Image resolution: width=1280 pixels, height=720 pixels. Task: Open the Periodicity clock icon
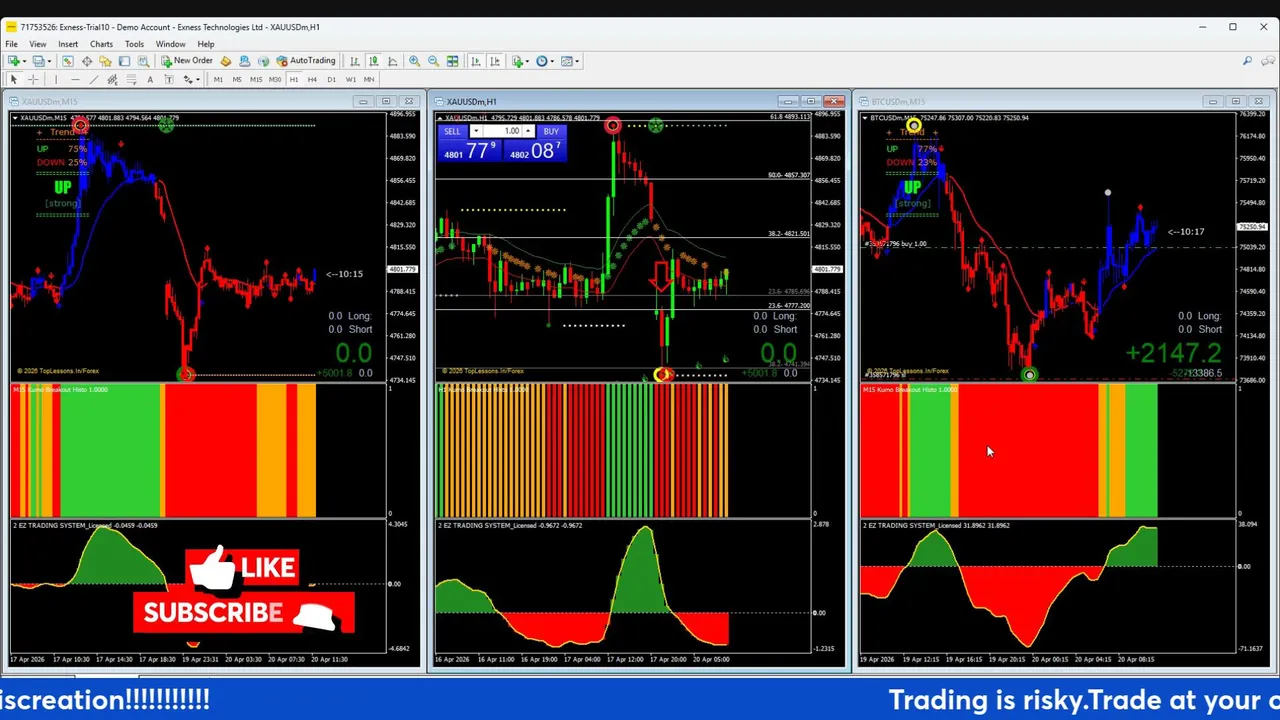click(541, 61)
